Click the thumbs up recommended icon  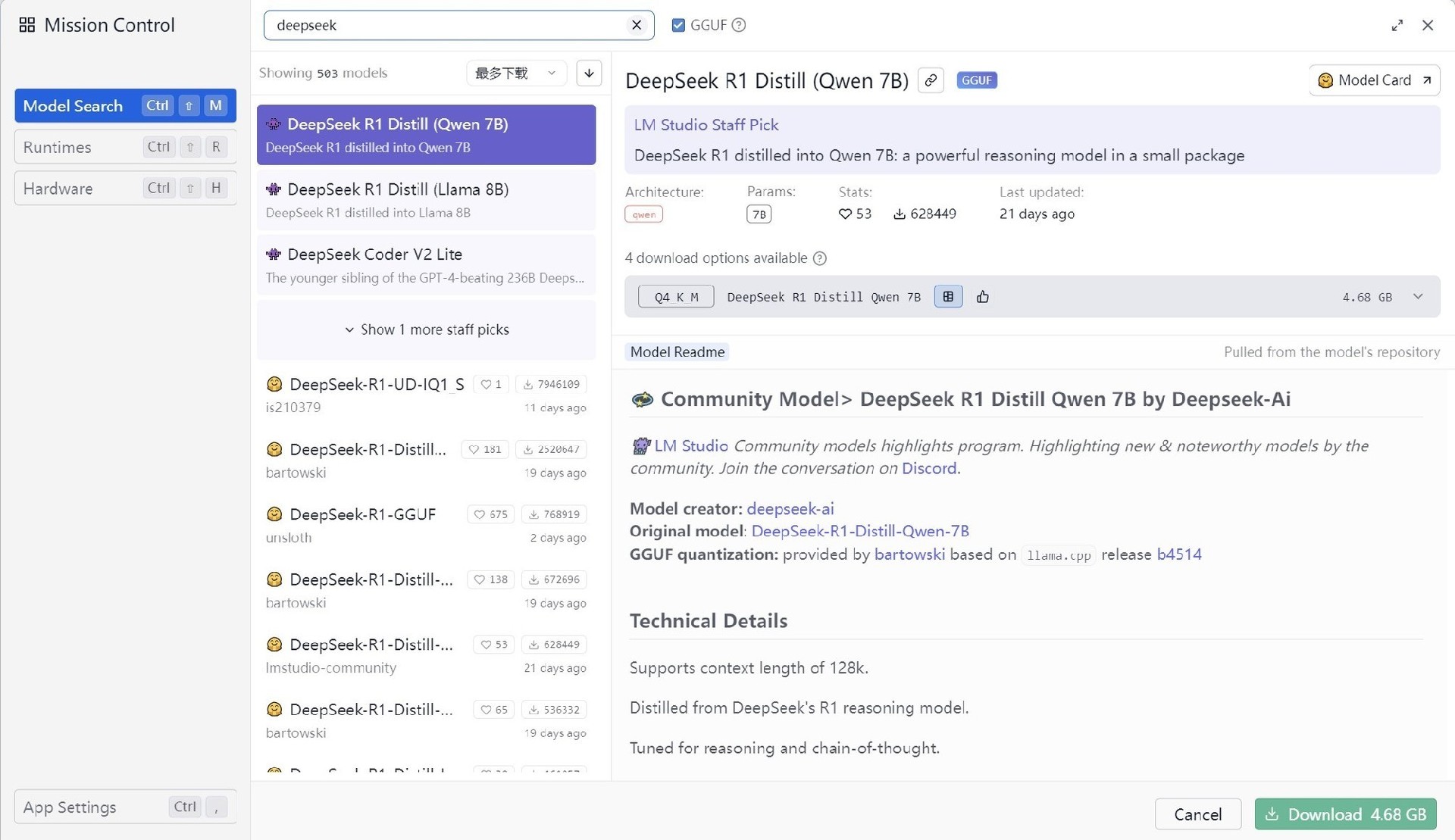(x=983, y=297)
